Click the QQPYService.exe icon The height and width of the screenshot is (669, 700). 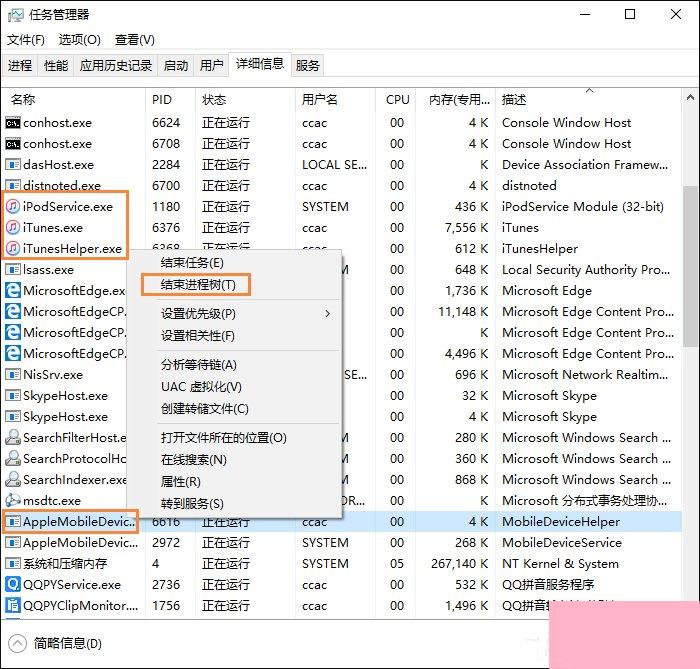tap(12, 584)
